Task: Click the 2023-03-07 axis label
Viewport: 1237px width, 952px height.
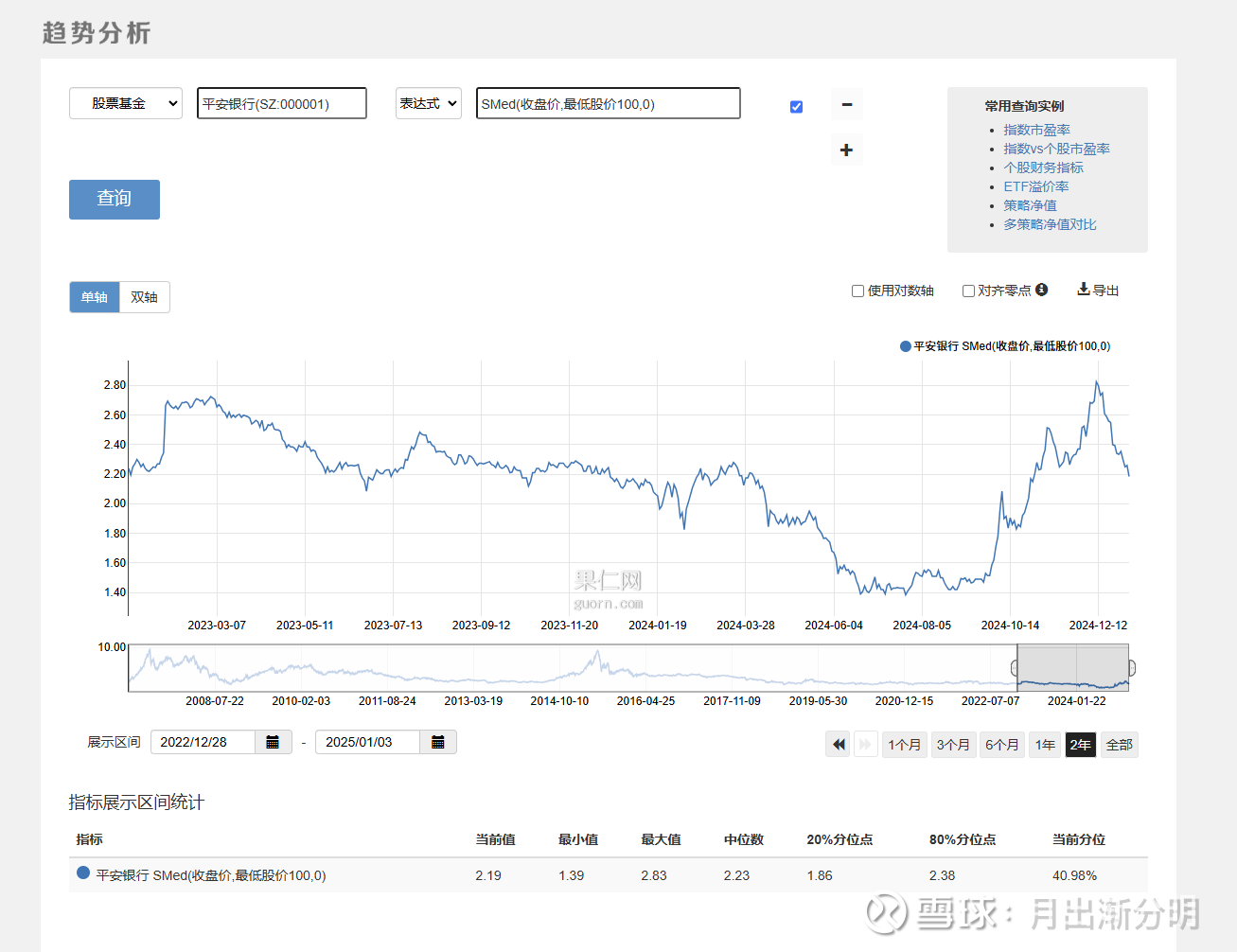Action: [x=217, y=626]
